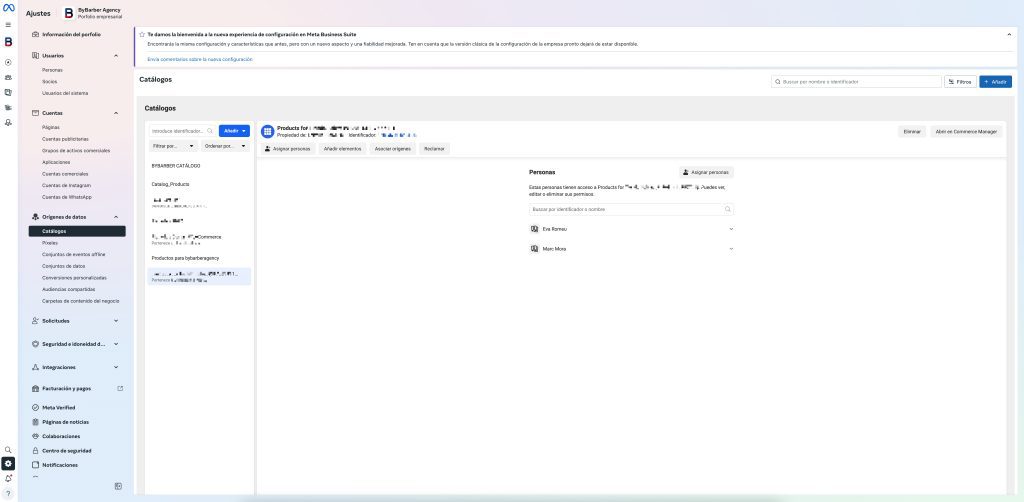Collapse the Usuarios section

[116, 55]
